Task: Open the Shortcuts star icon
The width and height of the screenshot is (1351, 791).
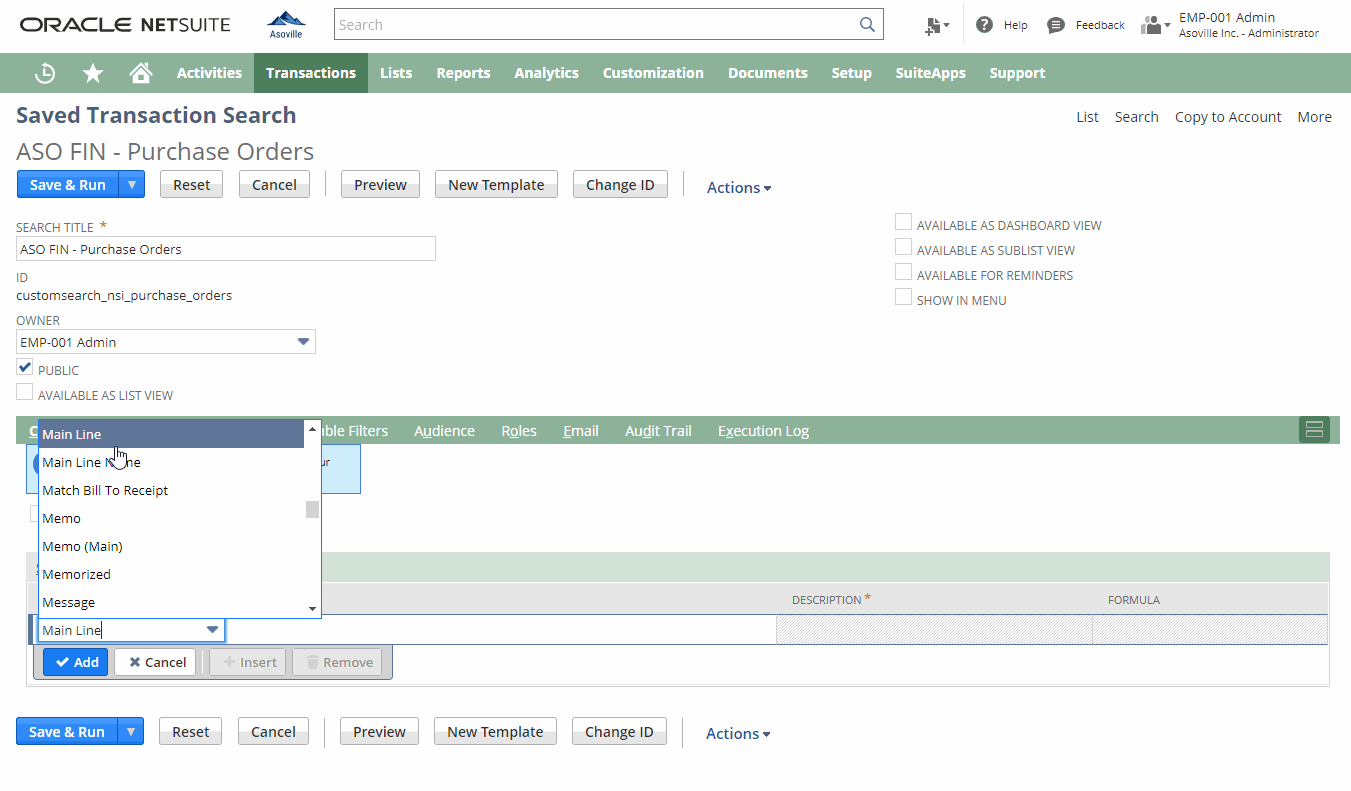Action: (x=93, y=73)
